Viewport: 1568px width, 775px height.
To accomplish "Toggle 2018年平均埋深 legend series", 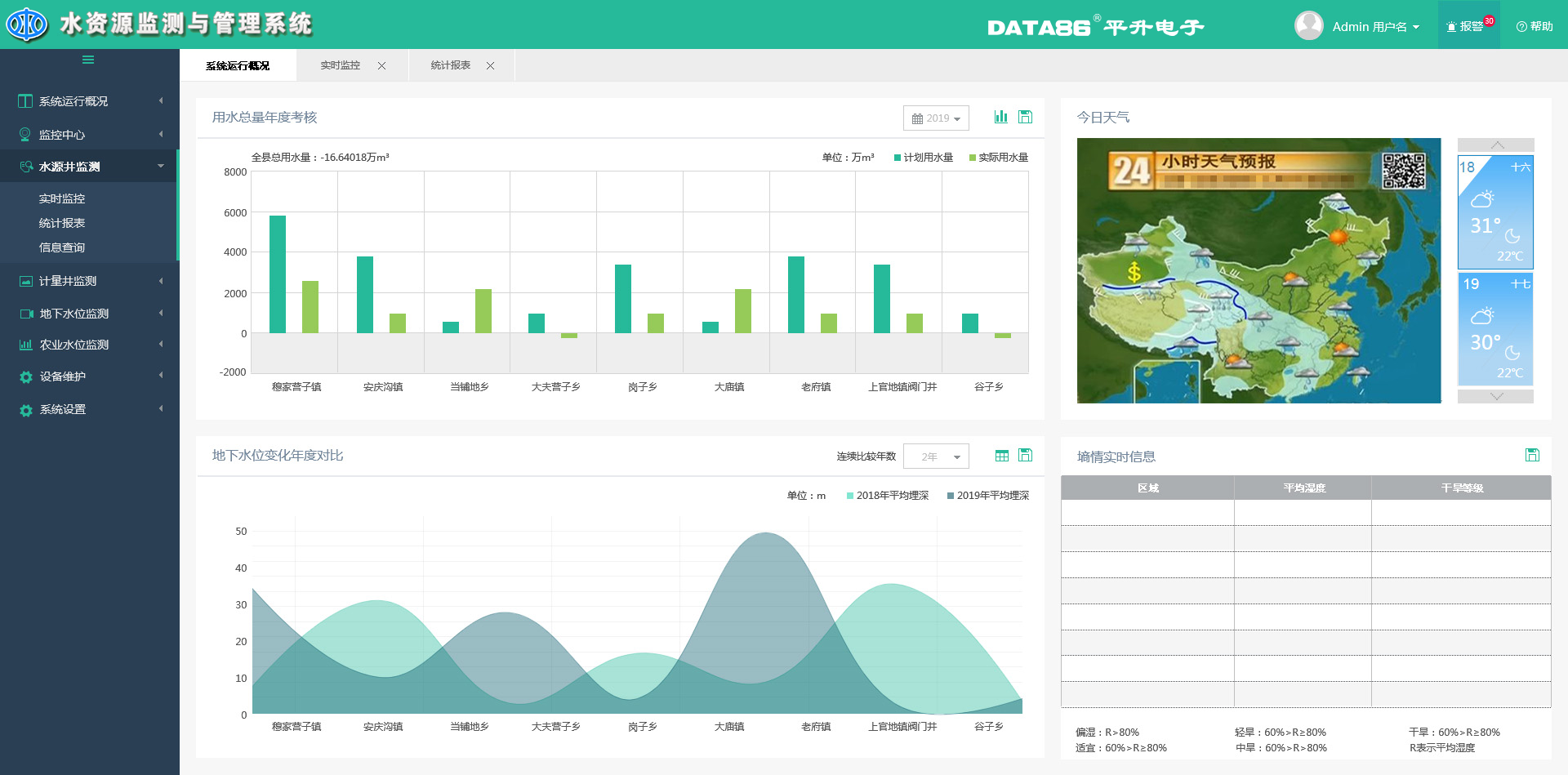I will click(888, 496).
